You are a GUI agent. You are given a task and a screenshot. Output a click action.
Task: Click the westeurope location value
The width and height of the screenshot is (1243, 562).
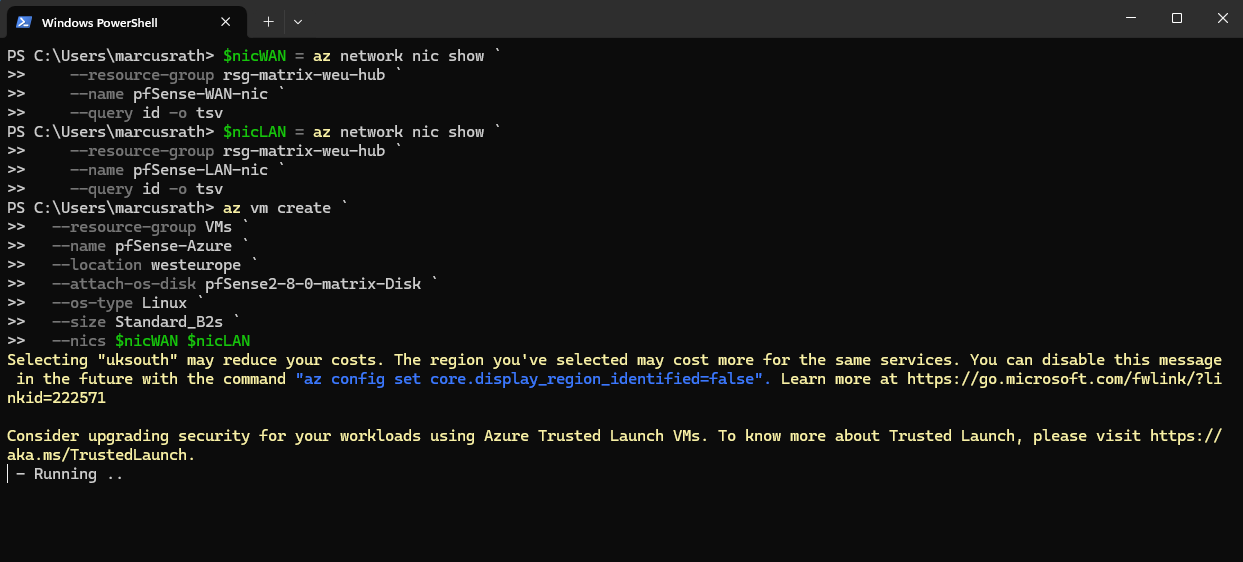tap(196, 265)
